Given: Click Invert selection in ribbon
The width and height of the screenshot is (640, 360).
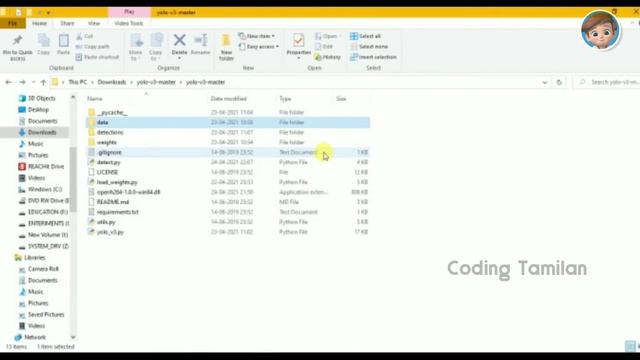Looking at the screenshot, I should [373, 57].
